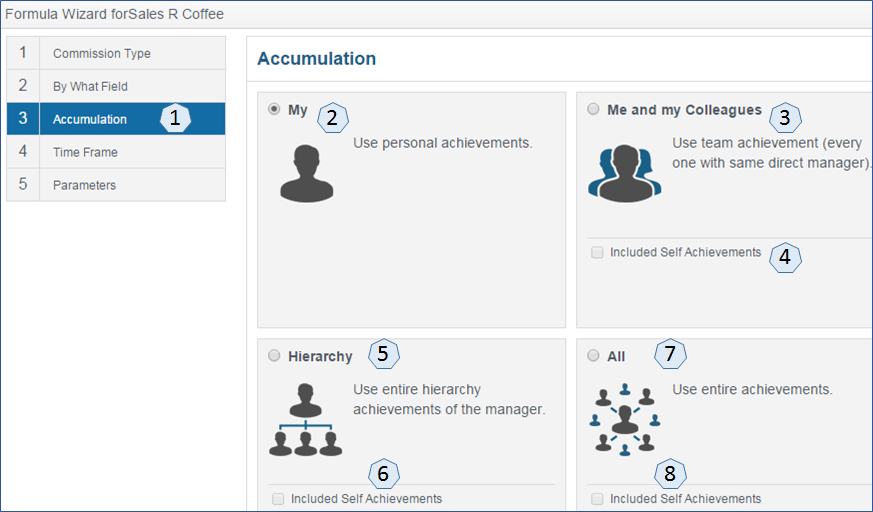873x512 pixels.
Task: Select the Hierarchy radio button
Action: coord(274,356)
